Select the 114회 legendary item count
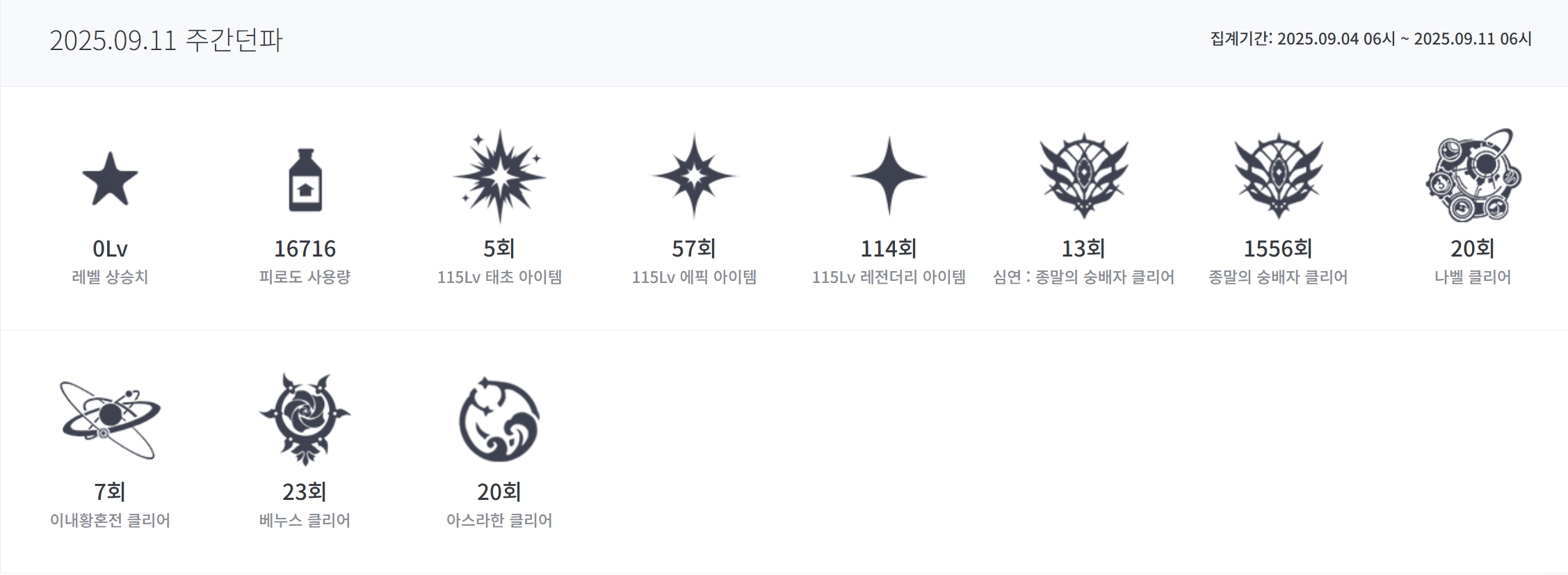1568x575 pixels. 889,248
